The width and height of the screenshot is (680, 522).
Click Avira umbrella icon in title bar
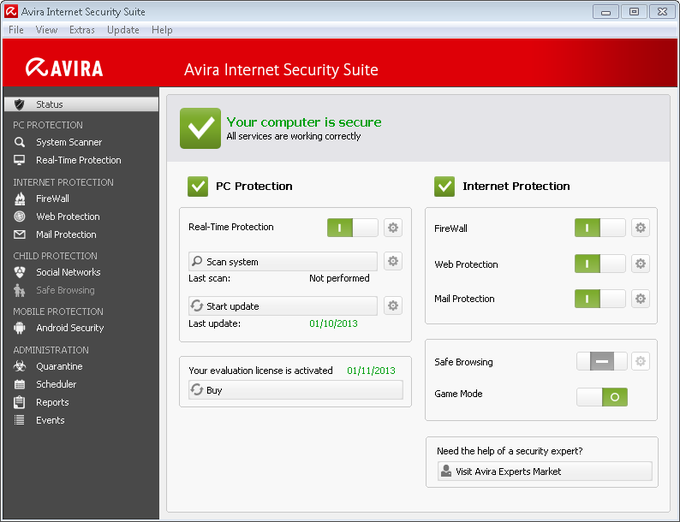(11, 12)
